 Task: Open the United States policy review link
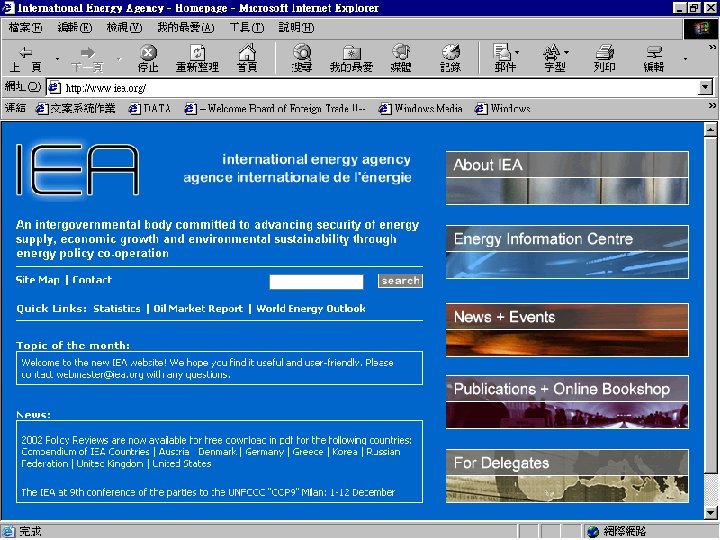pos(182,464)
